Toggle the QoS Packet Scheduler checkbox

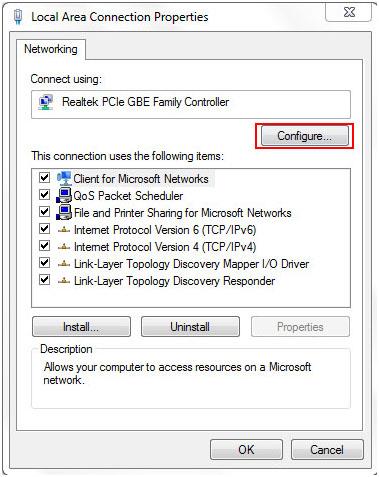click(44, 194)
